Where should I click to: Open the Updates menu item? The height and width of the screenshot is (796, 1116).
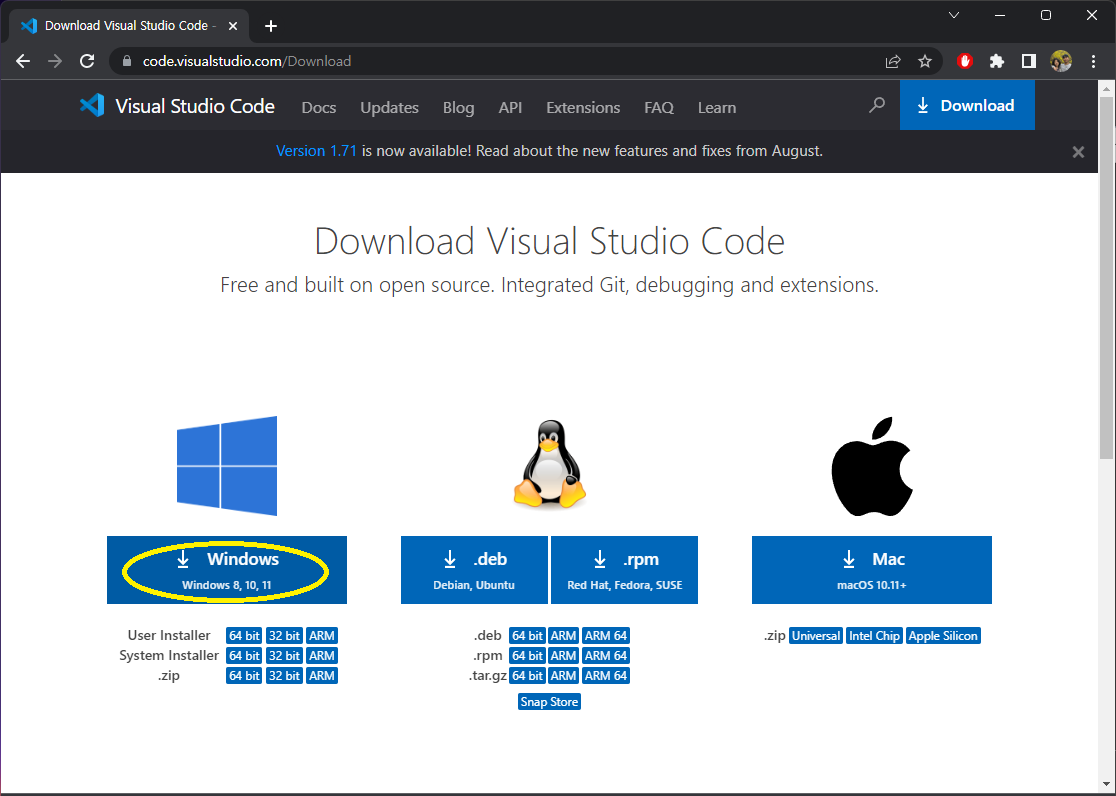point(389,108)
